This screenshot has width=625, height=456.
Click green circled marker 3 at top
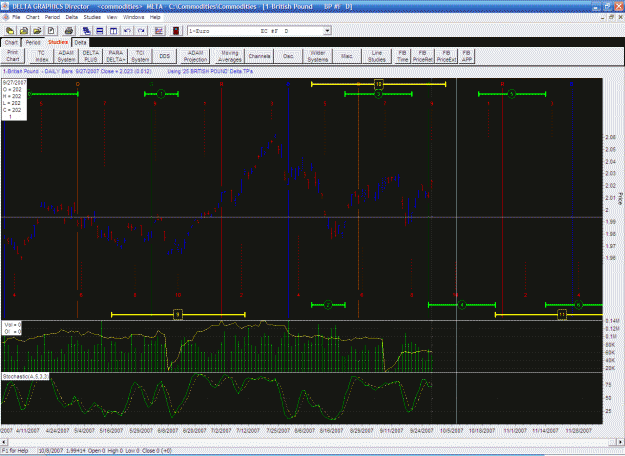pyautogui.click(x=378, y=94)
